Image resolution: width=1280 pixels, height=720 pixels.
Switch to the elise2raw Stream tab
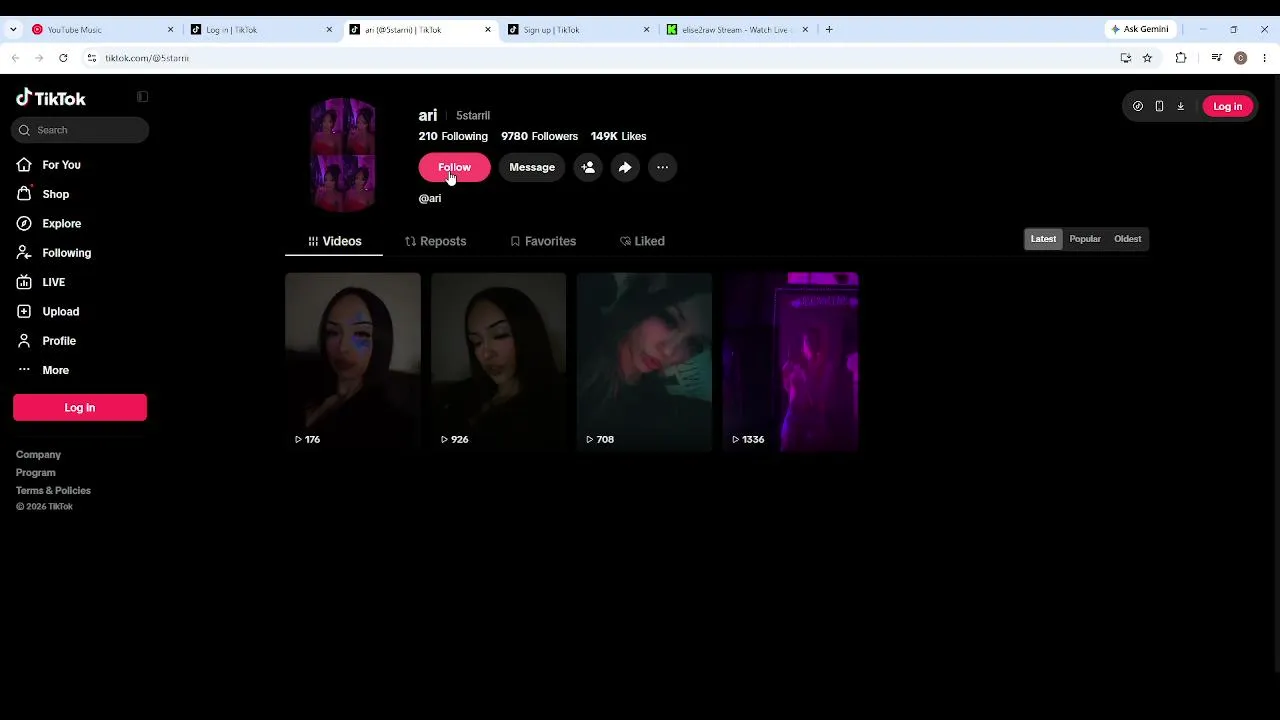pos(737,30)
